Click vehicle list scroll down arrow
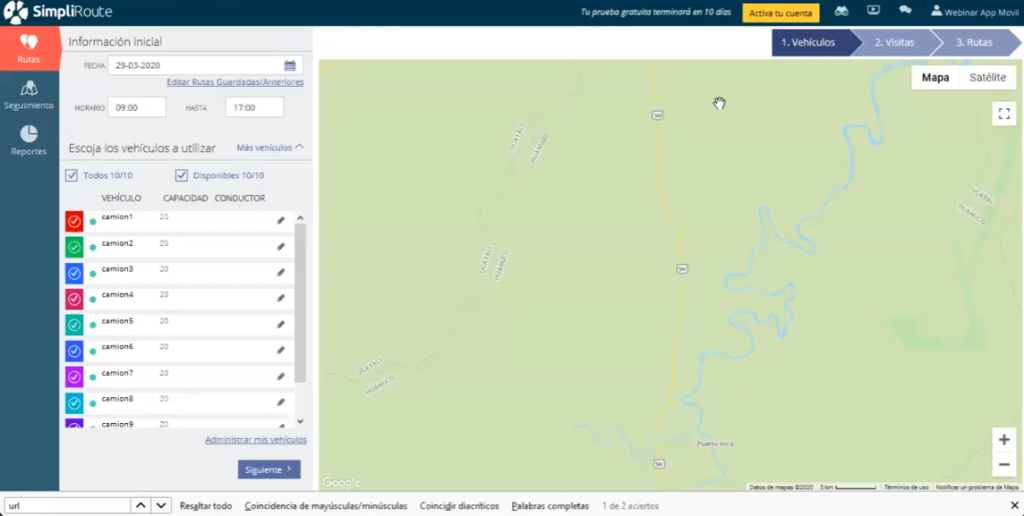Screen dimensions: 1024x516 (x=300, y=422)
